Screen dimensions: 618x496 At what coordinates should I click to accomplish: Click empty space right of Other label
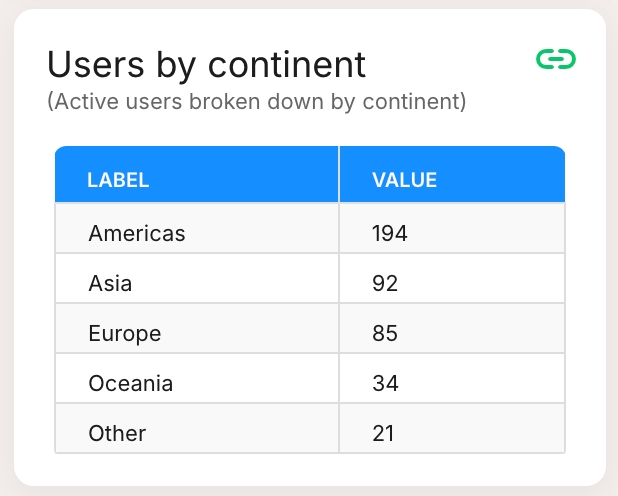tap(240, 433)
